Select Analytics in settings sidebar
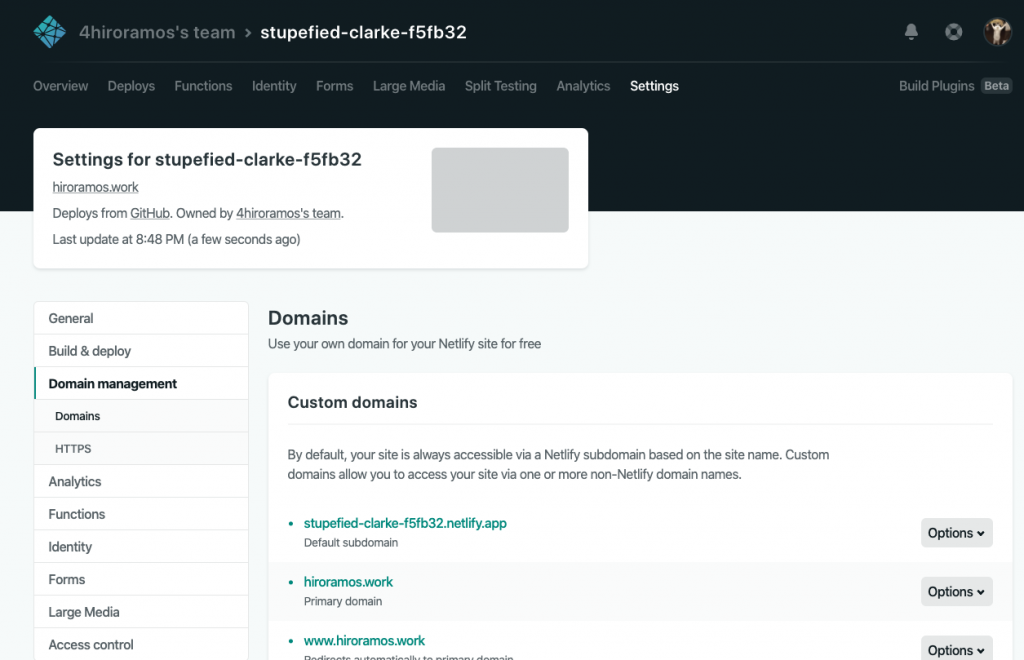The height and width of the screenshot is (660, 1024). [x=141, y=481]
